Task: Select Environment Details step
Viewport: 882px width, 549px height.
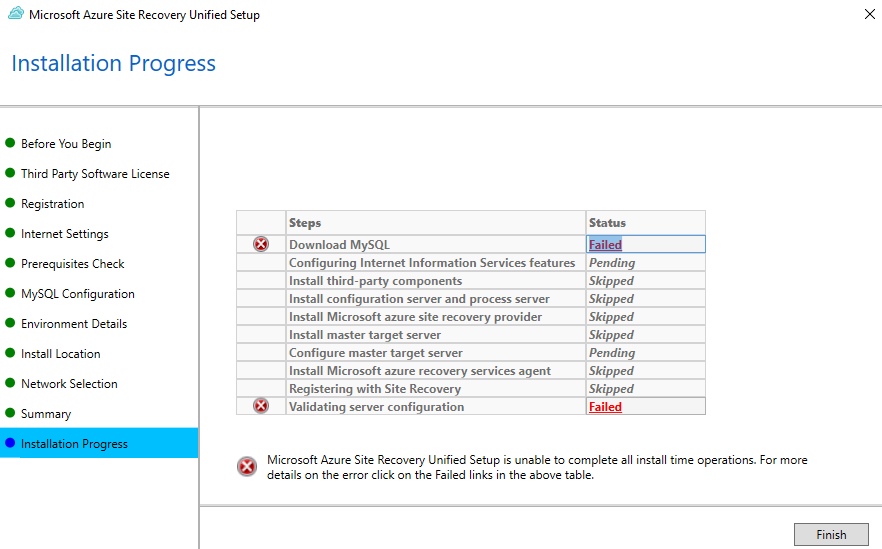Action: (x=74, y=324)
